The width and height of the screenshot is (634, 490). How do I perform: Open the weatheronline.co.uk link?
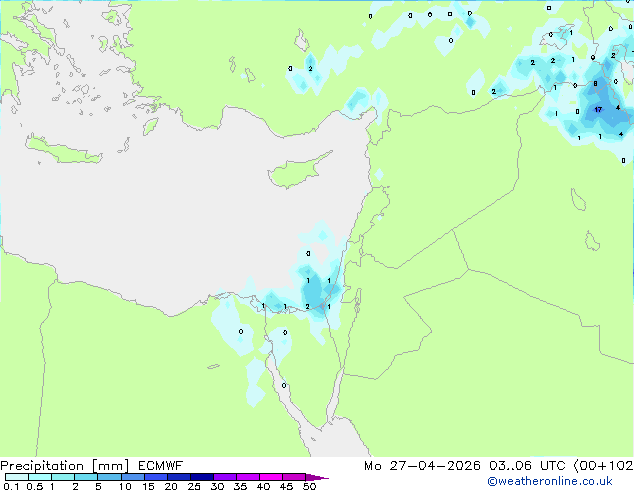coord(550,482)
